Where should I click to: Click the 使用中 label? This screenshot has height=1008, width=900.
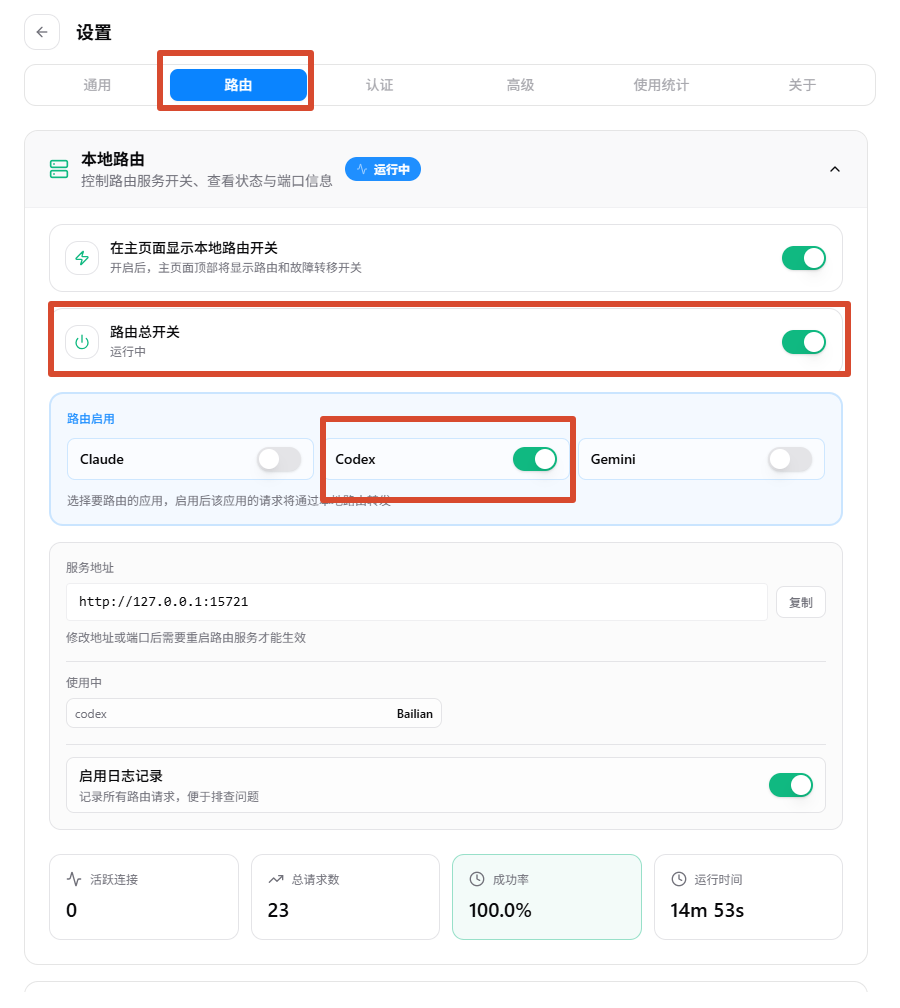tap(84, 683)
